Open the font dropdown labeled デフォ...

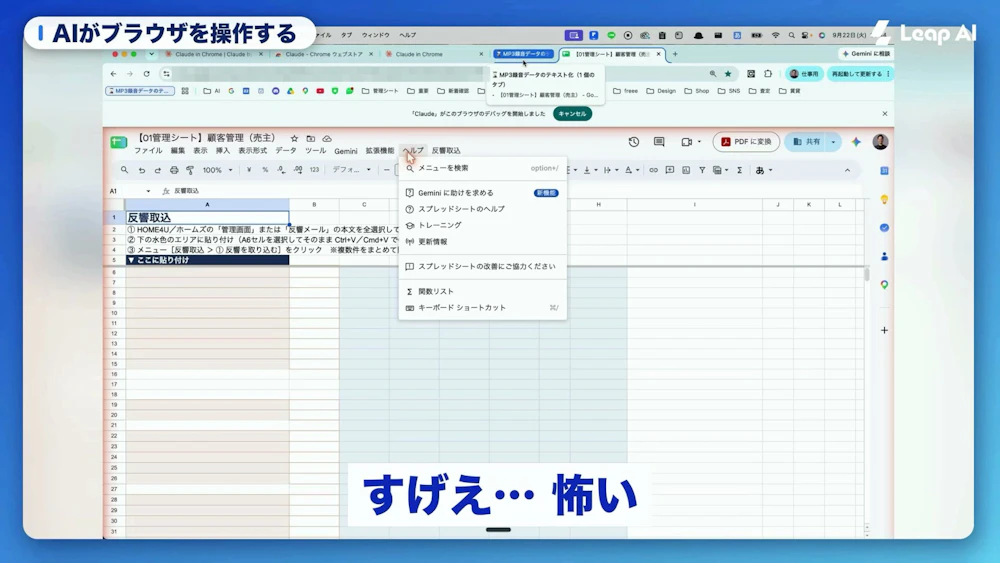click(351, 170)
